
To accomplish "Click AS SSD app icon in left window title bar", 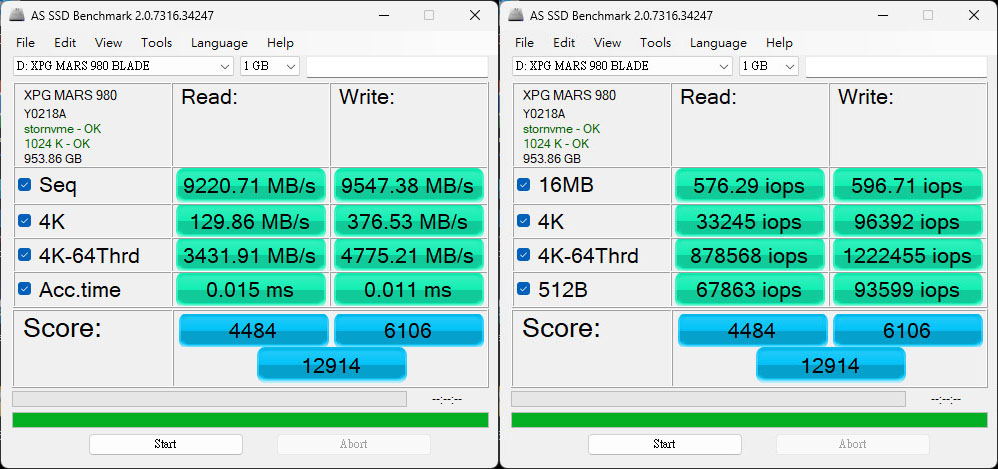I will point(19,16).
